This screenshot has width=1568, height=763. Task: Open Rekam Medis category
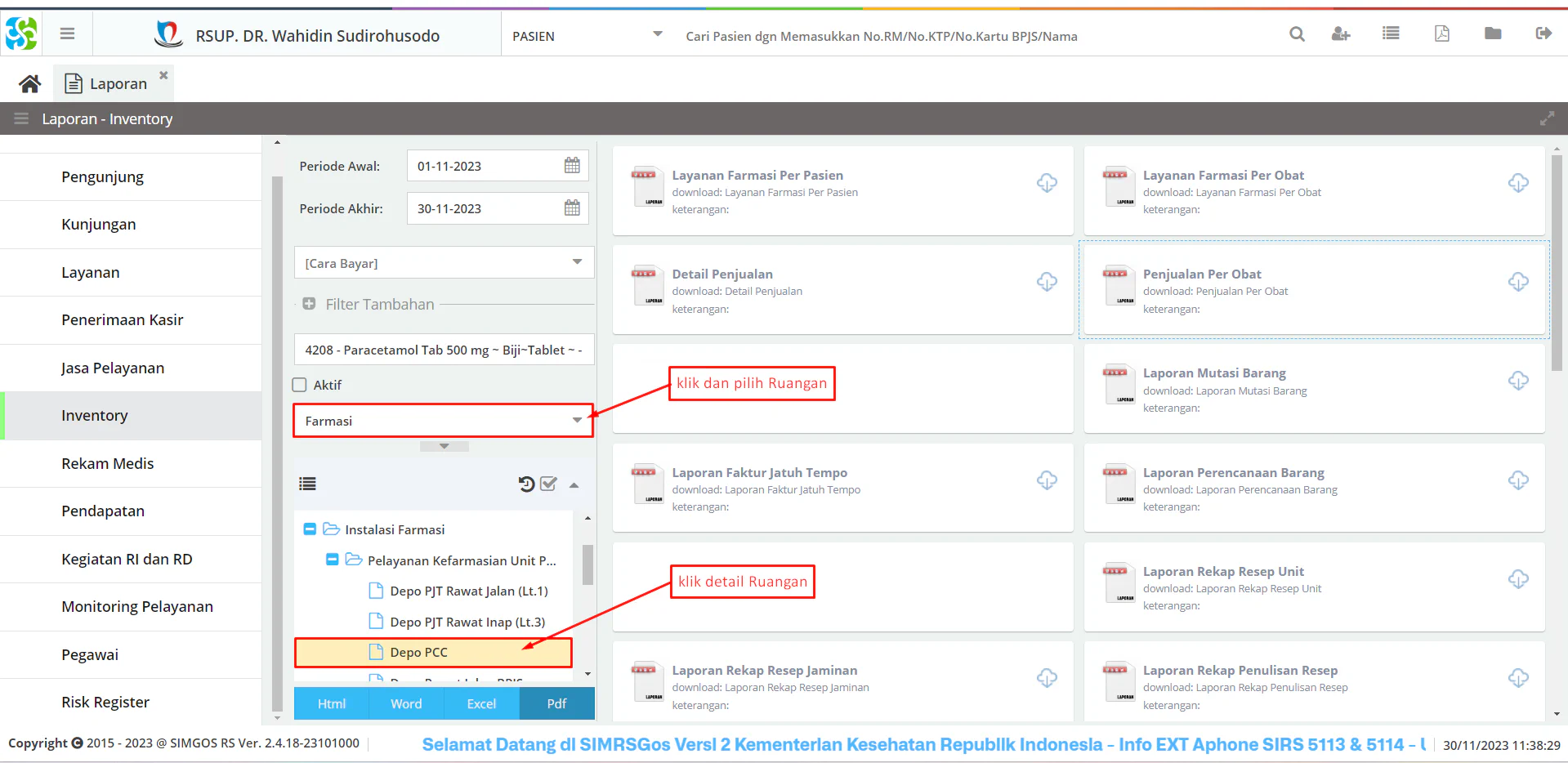(x=131, y=463)
